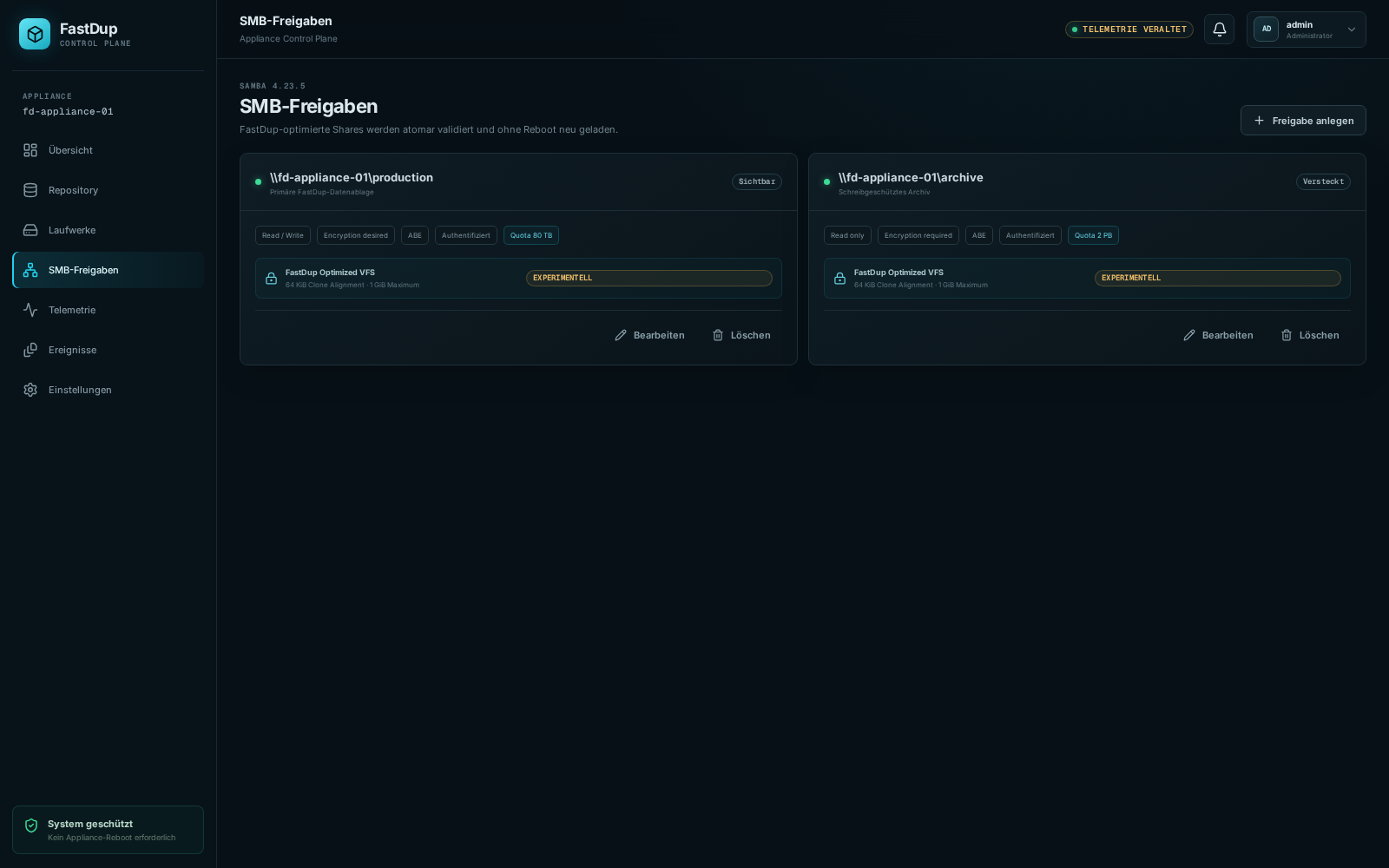Viewport: 1389px width, 868px height.
Task: Click the Encryption desired tag
Action: pos(356,235)
